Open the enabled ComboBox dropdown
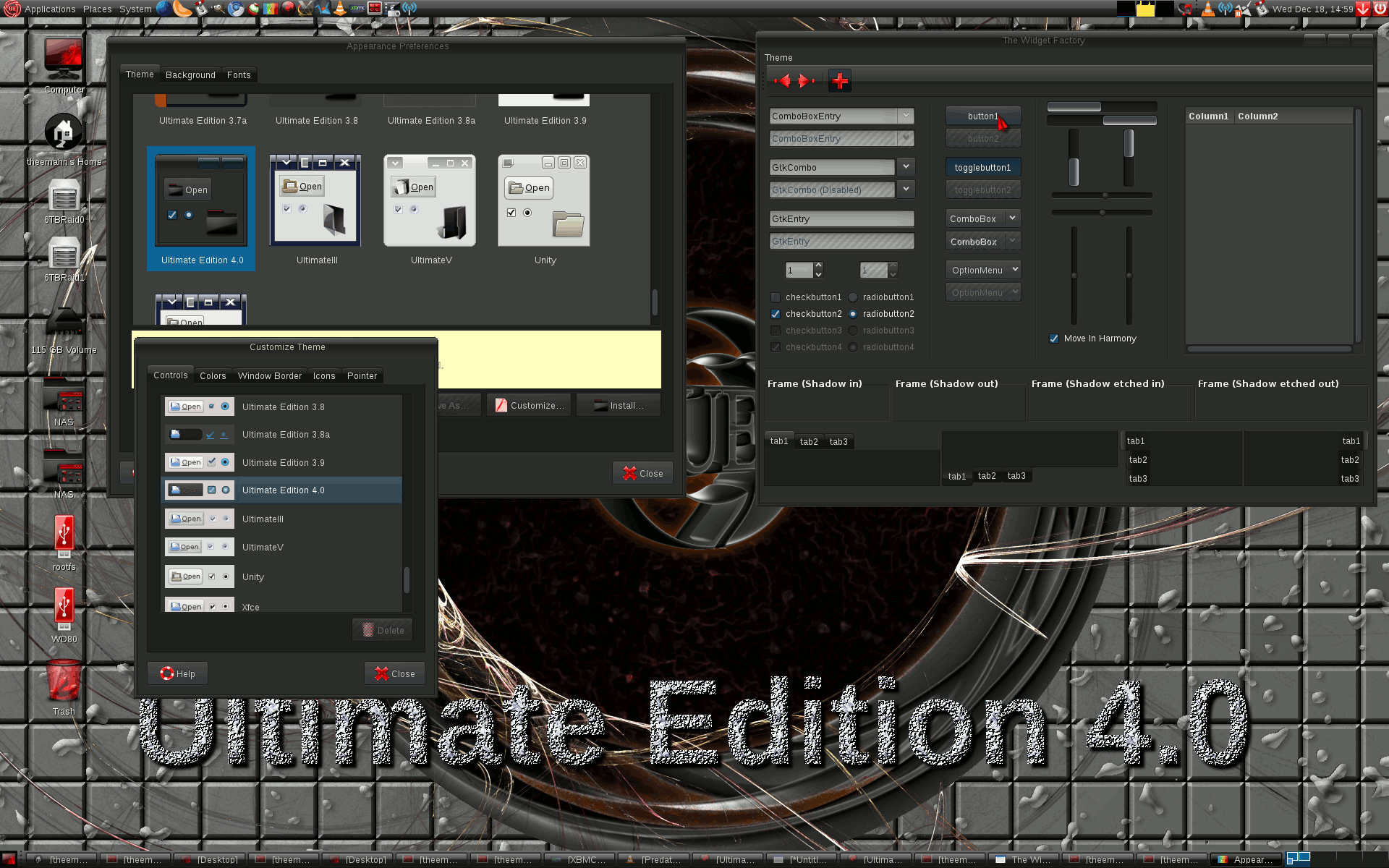 click(983, 218)
